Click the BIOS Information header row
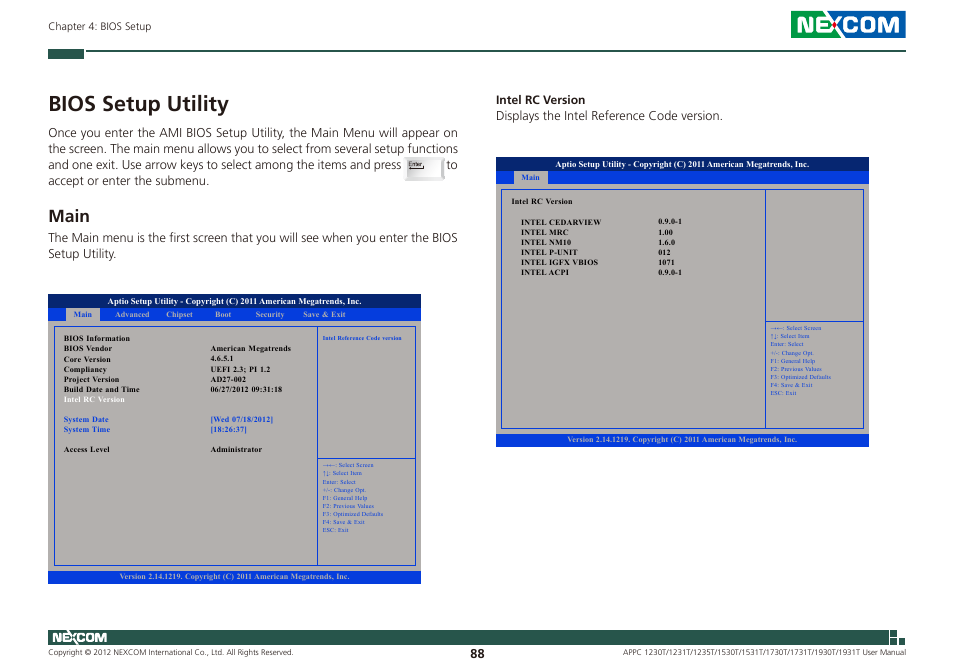This screenshot has width=954, height=672. [97, 339]
